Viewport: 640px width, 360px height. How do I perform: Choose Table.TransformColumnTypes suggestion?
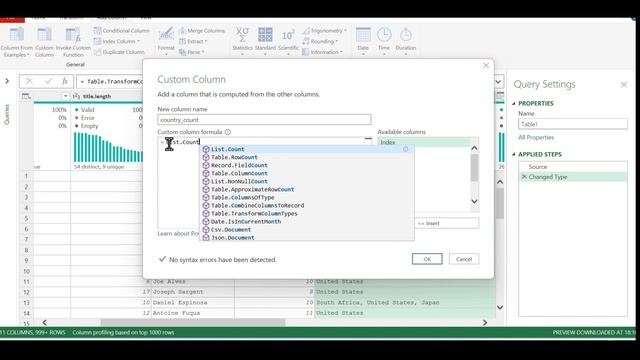(x=307, y=213)
